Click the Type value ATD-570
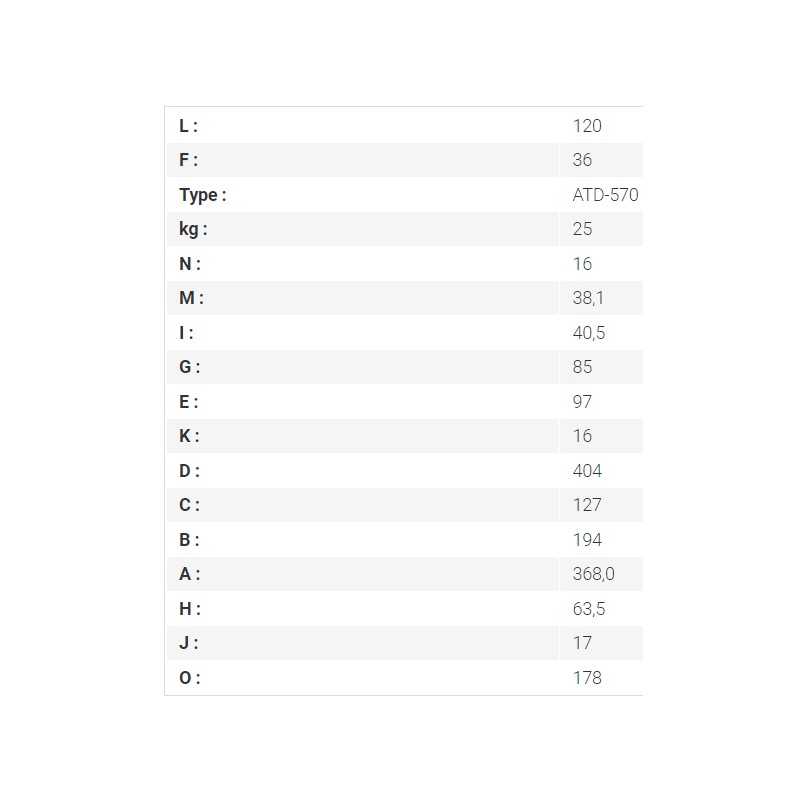The height and width of the screenshot is (800, 800). (605, 194)
